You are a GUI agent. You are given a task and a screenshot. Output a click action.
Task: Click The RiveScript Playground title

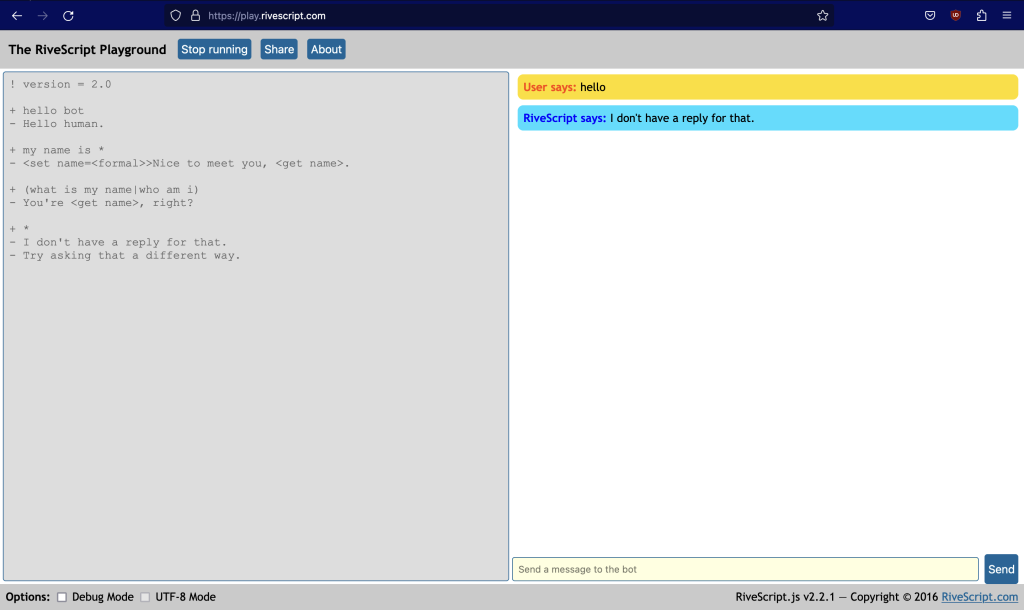tap(88, 50)
